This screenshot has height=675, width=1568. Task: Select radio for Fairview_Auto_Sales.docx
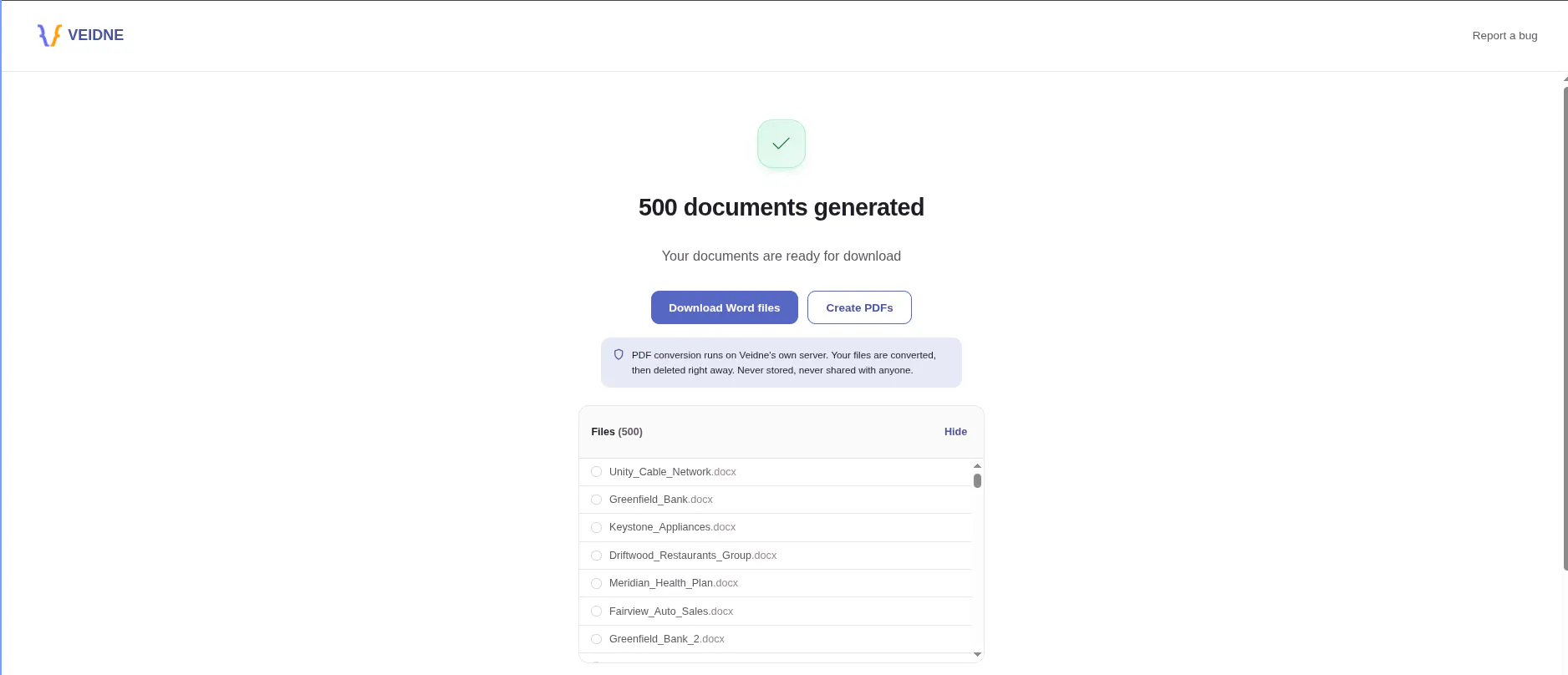tap(596, 612)
